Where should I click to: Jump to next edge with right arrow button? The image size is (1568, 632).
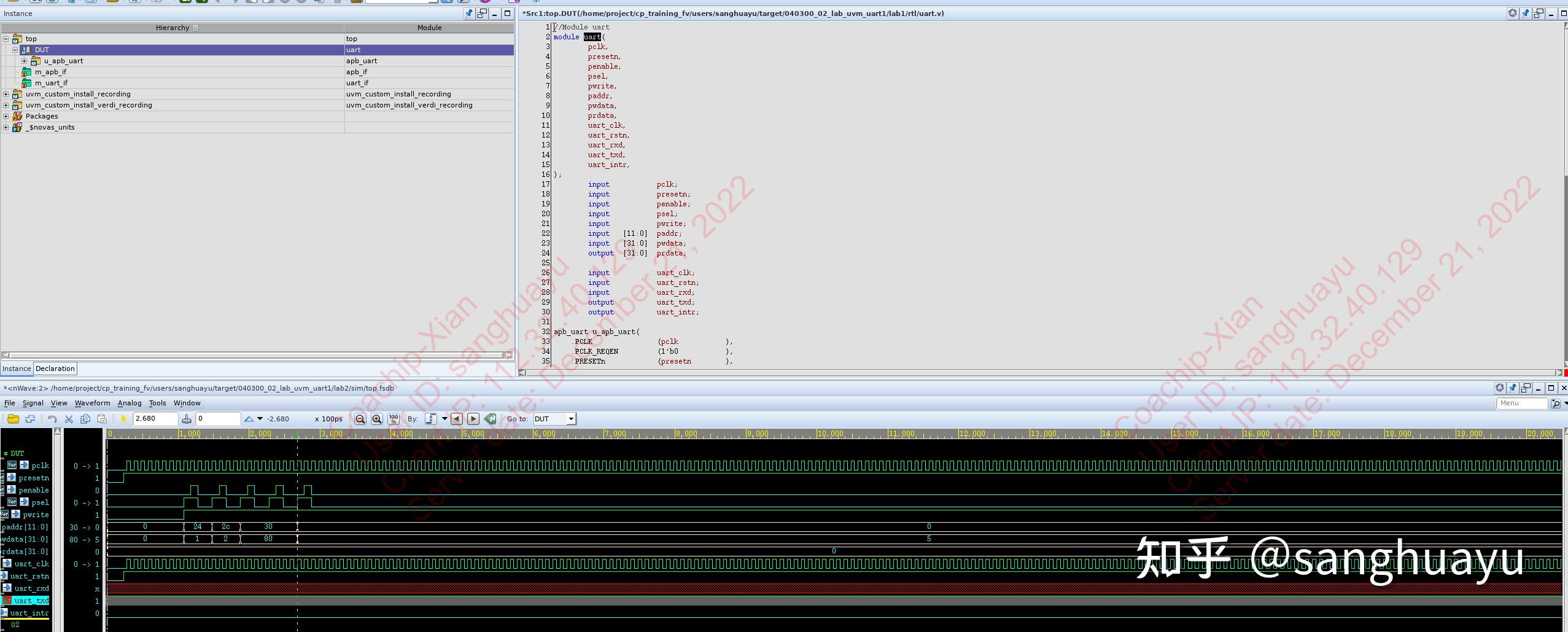click(x=473, y=419)
